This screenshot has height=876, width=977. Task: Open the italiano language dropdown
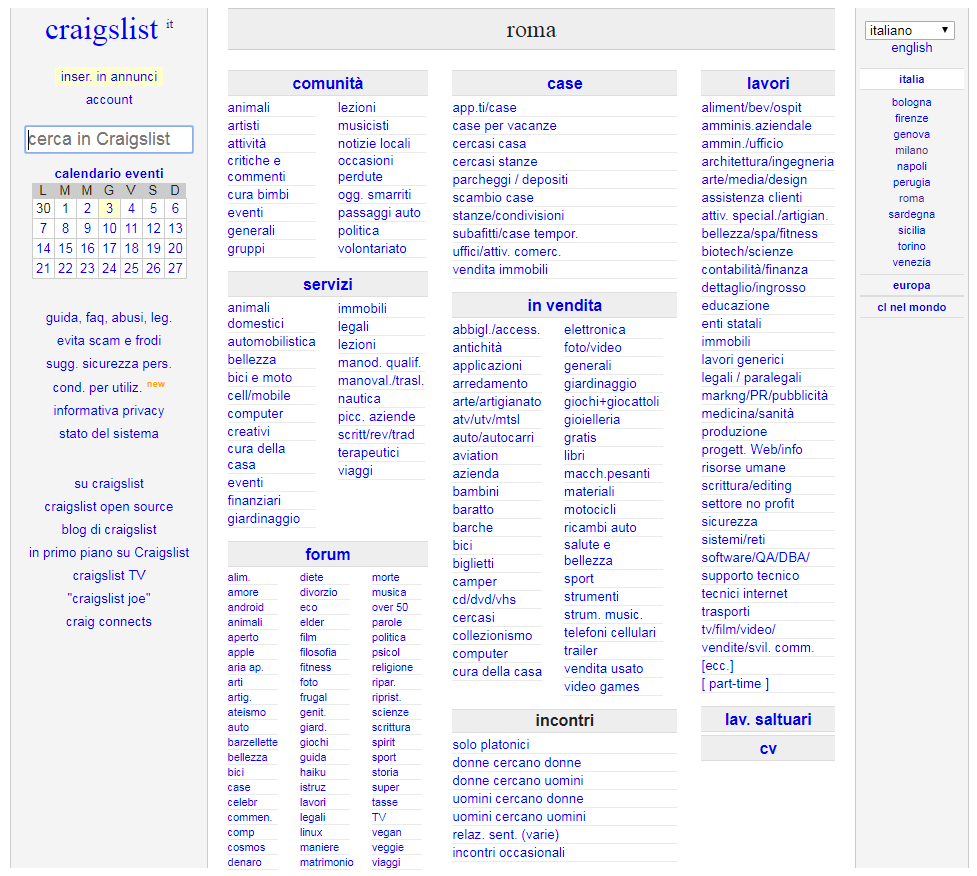pos(909,30)
